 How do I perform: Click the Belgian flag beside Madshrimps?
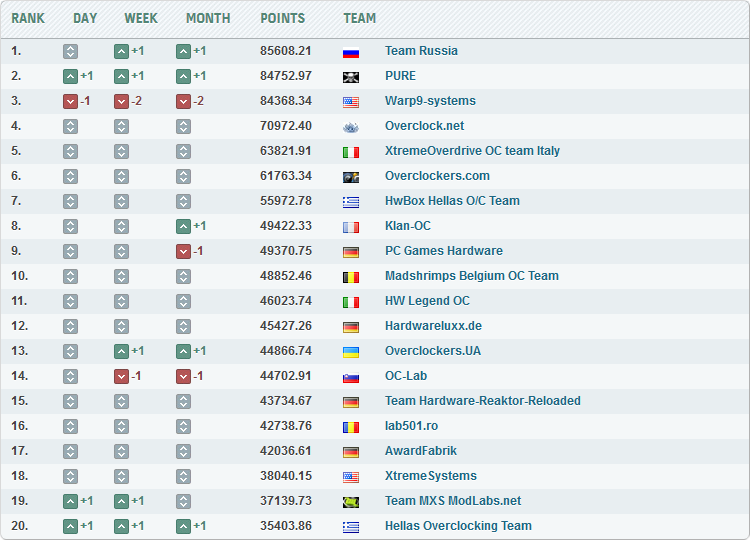coord(350,276)
